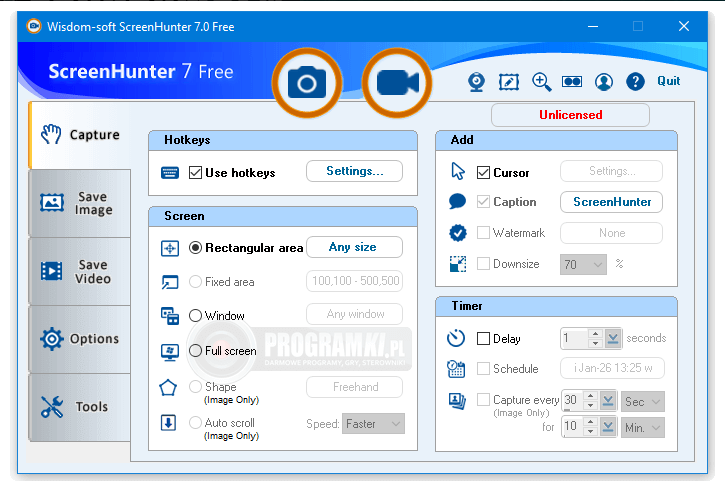Screen dimensions: 725x490
Task: Click the delay stopwatch icon
Action: (456, 338)
